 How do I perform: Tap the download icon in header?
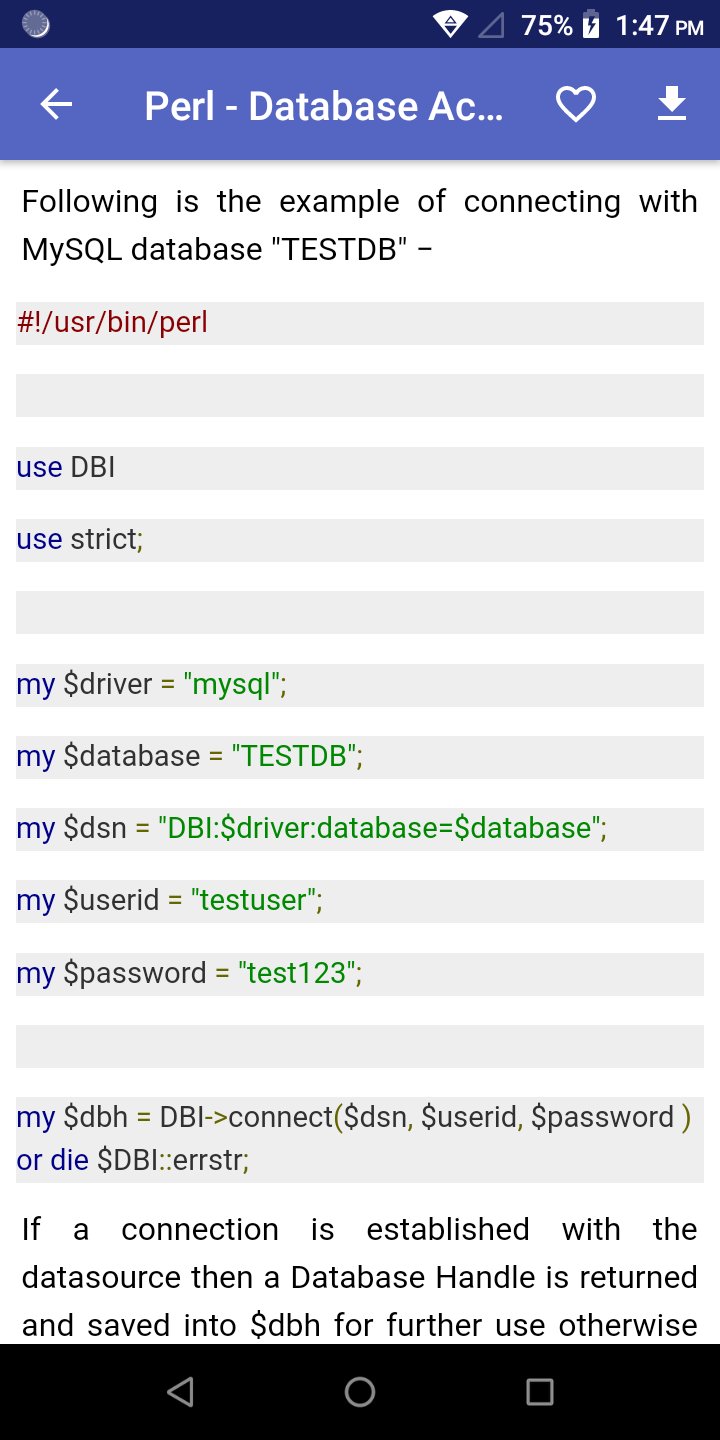click(672, 104)
